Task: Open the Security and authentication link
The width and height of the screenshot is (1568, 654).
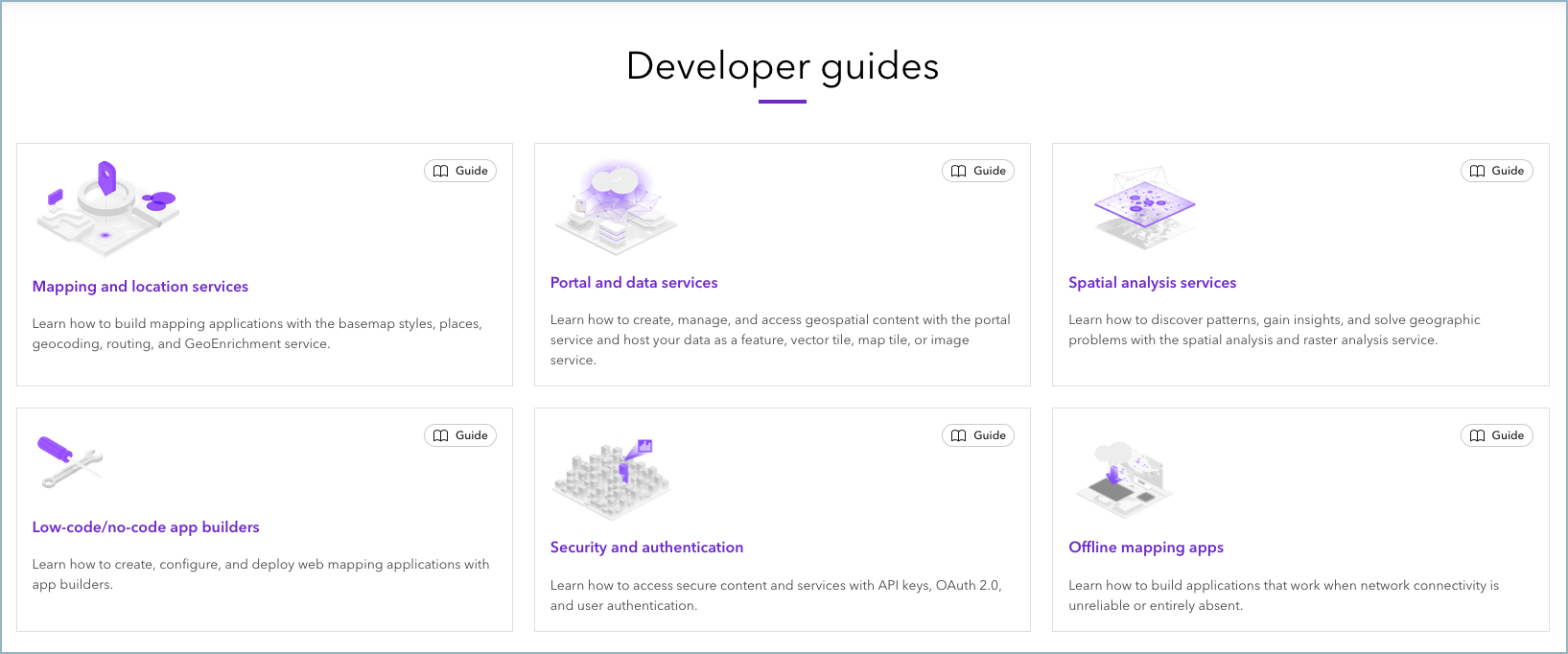Action: [x=646, y=548]
